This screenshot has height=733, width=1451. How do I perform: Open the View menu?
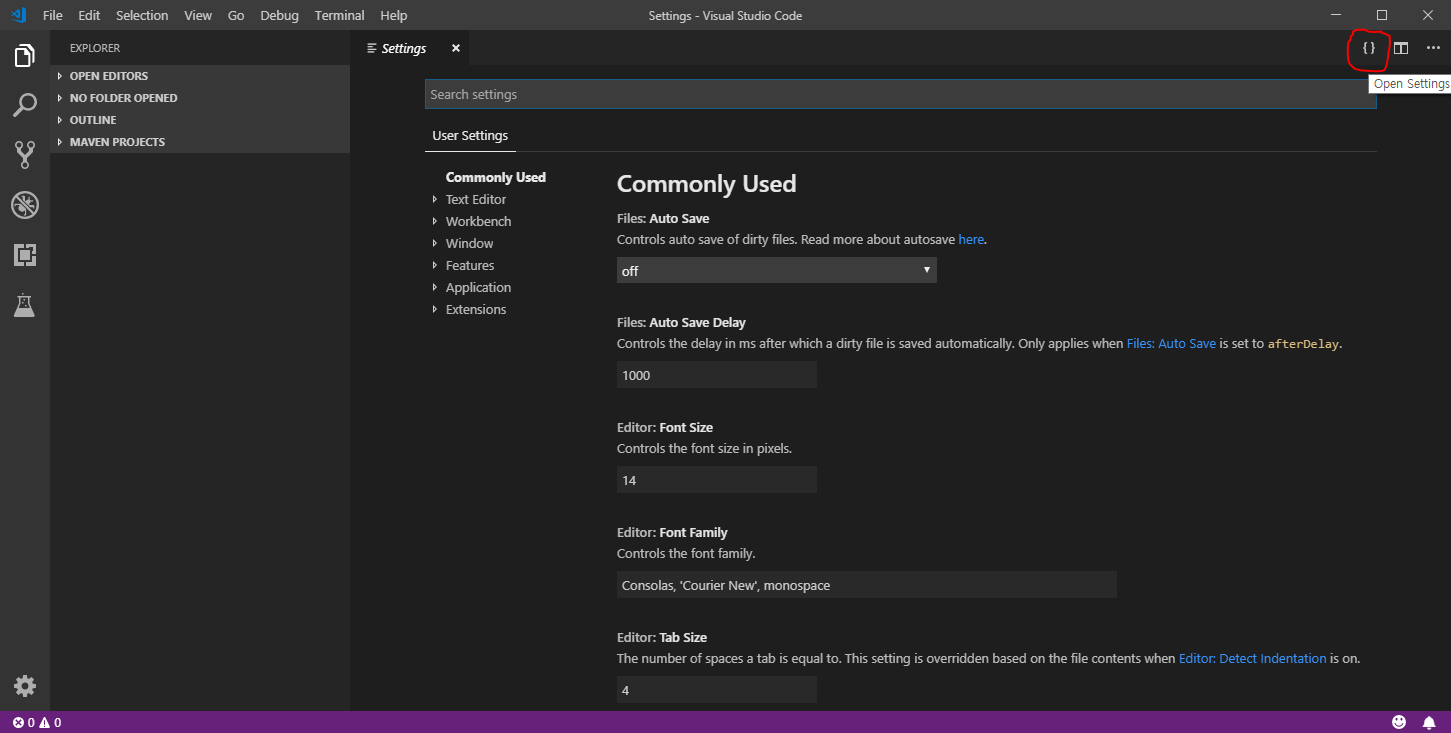pos(198,16)
